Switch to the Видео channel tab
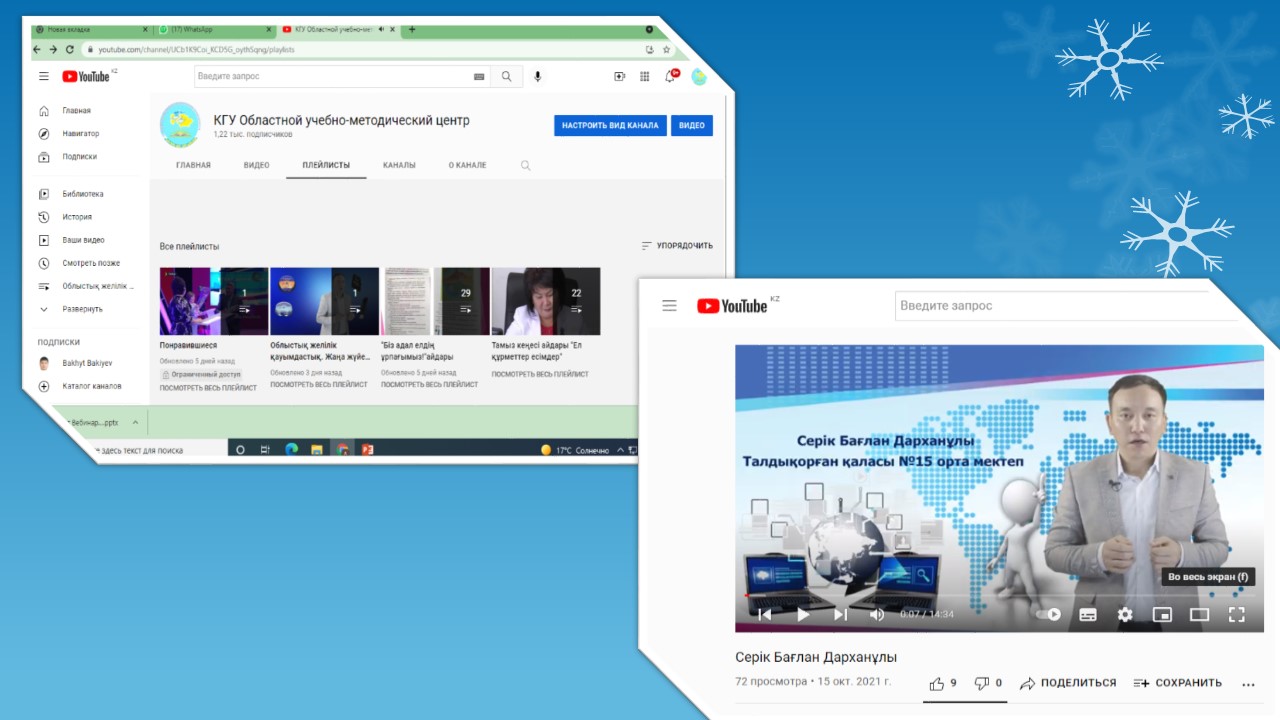Viewport: 1280px width, 720px height. [x=256, y=165]
